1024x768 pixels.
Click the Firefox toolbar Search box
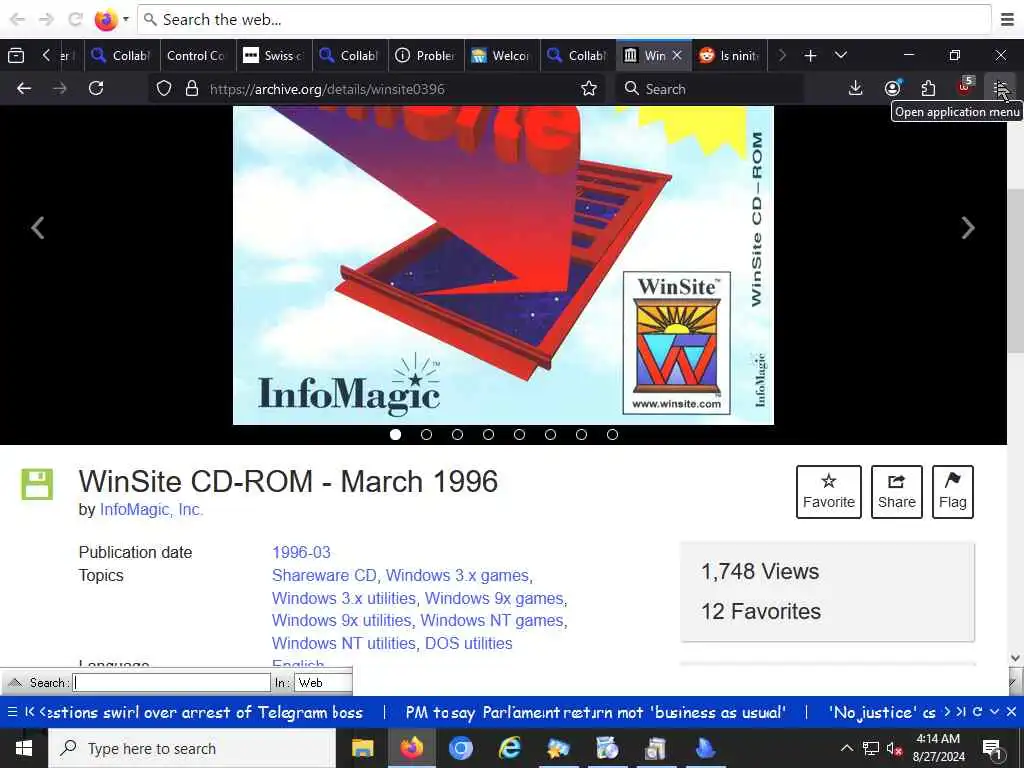click(709, 89)
